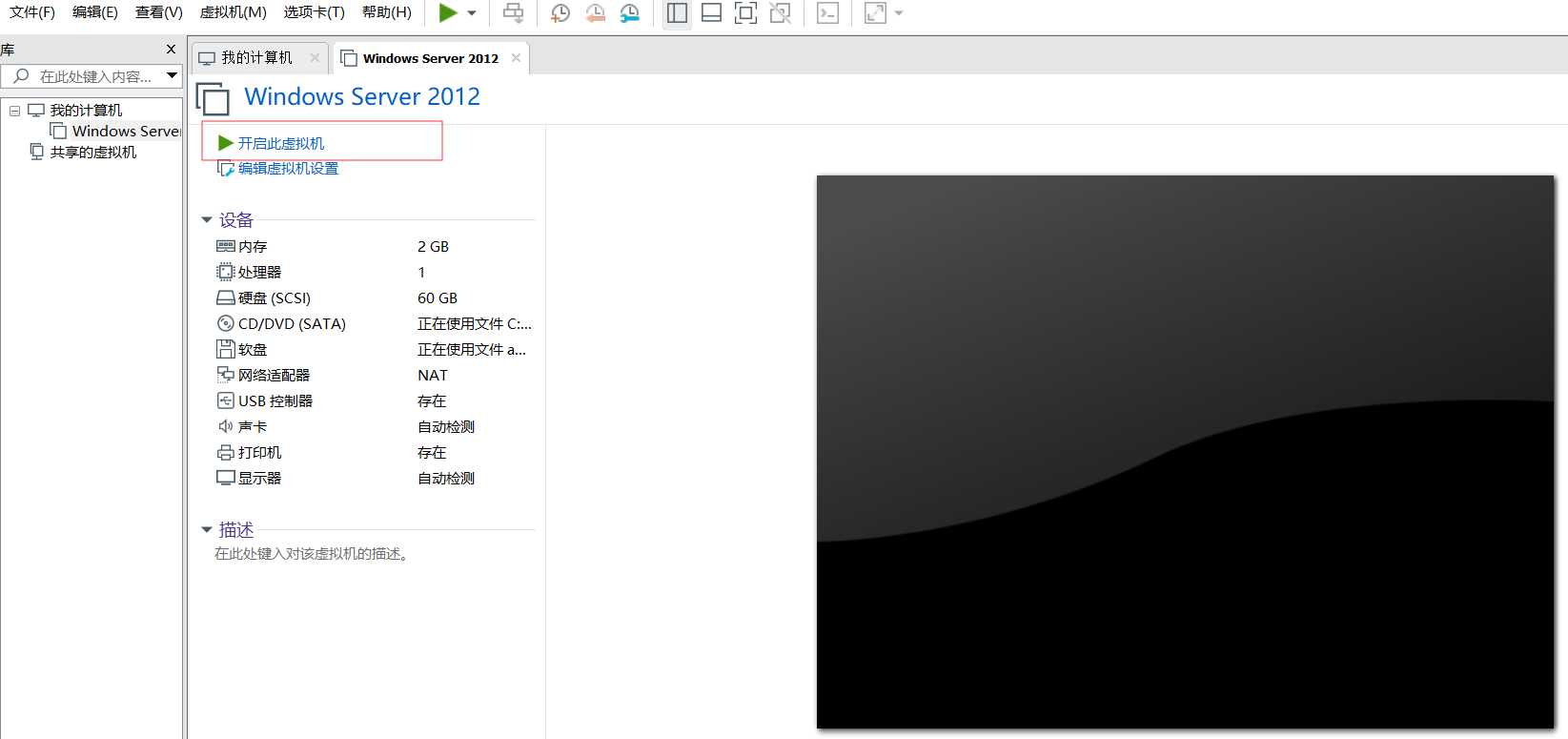
Task: Open the 文件(F) menu
Action: (32, 12)
